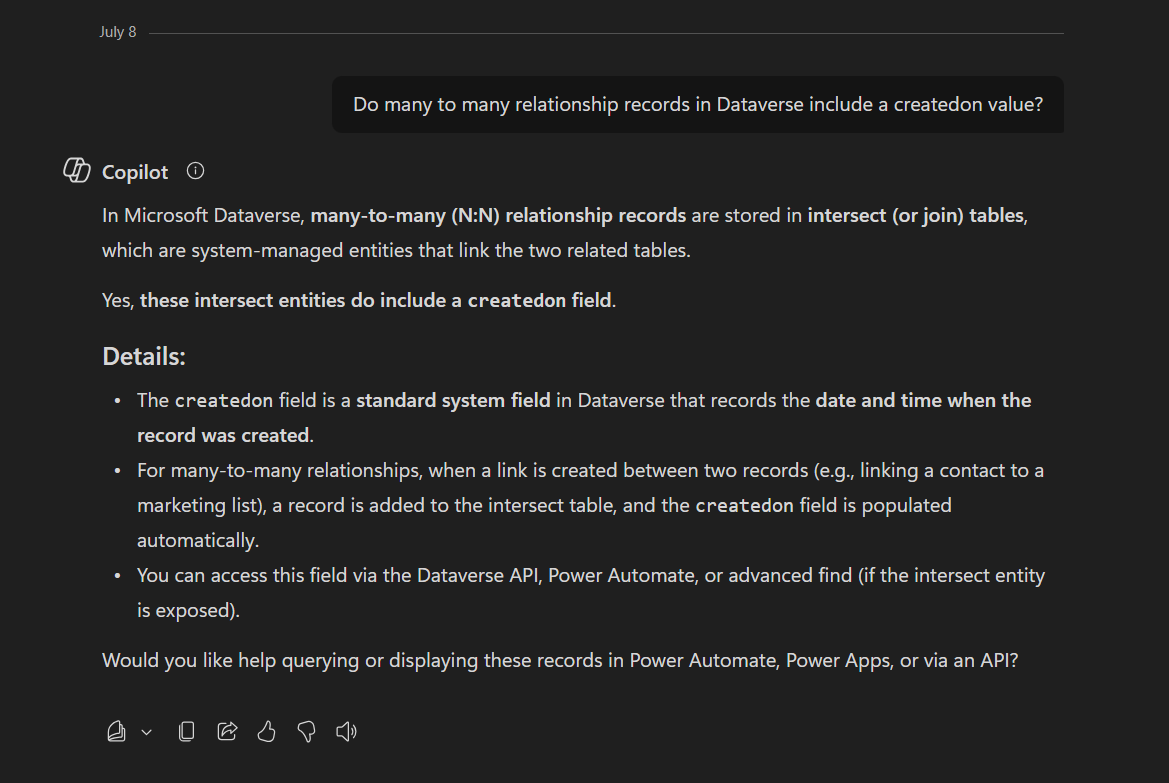The image size is (1169, 783).
Task: Click the read aloud speaker icon
Action: (x=346, y=732)
